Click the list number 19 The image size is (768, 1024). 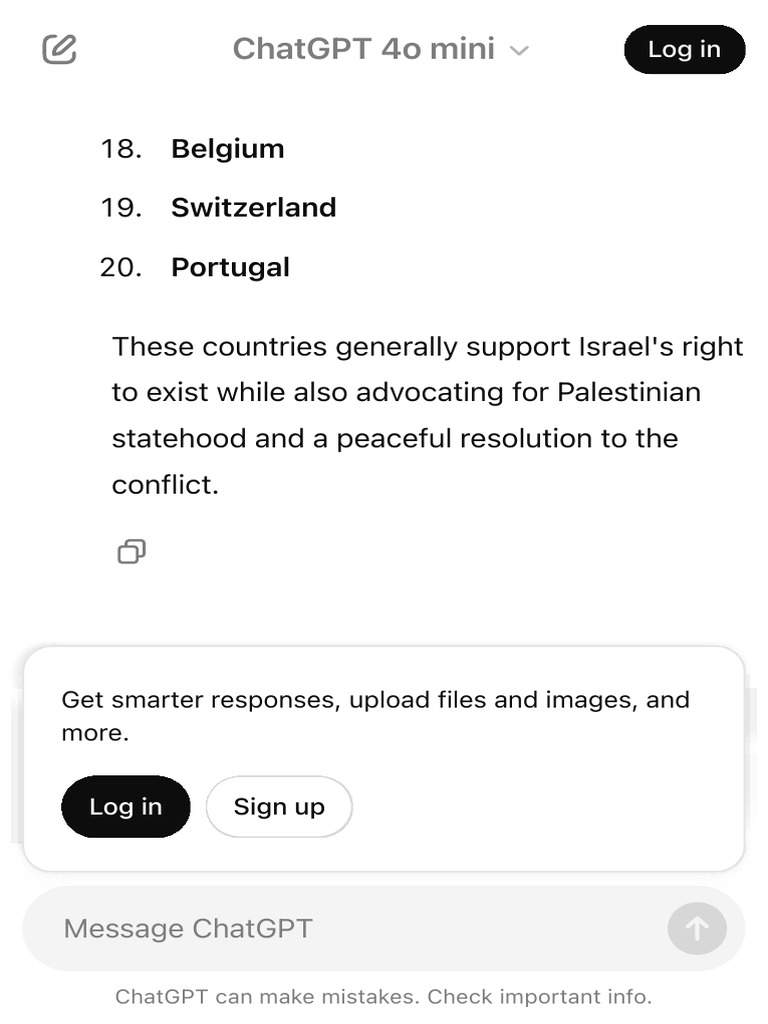[121, 208]
